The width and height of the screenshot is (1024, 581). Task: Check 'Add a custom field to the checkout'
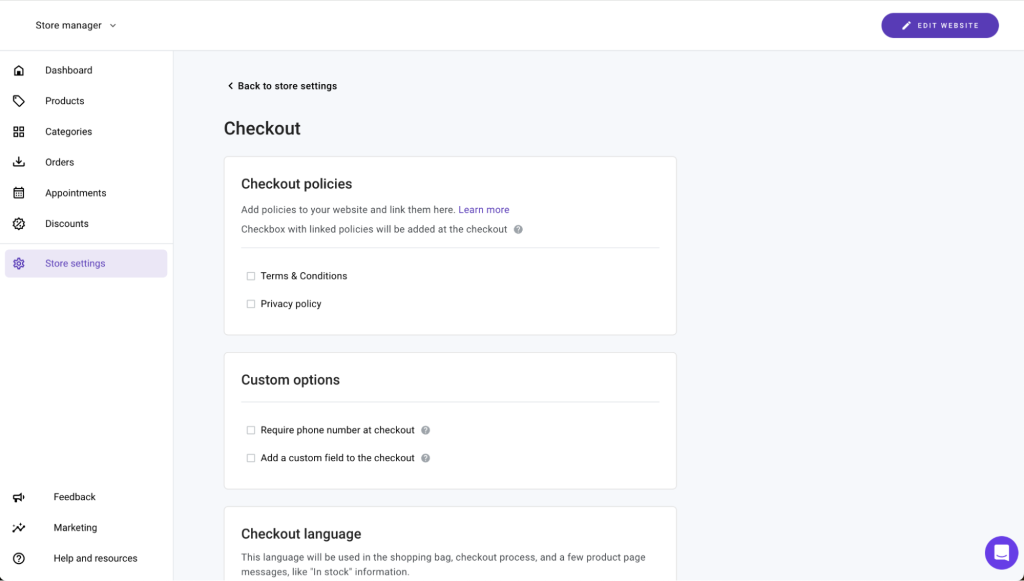tap(250, 457)
